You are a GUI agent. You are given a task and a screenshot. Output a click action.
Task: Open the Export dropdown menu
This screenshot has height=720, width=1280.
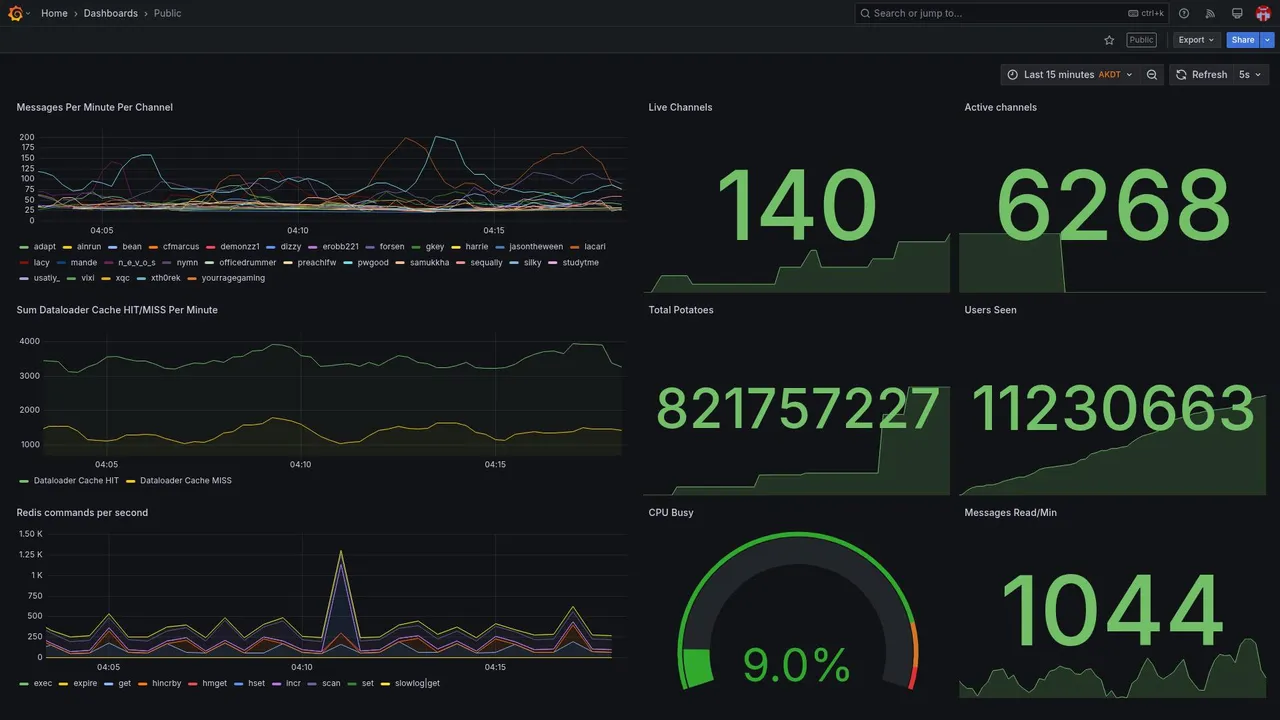coord(1196,40)
